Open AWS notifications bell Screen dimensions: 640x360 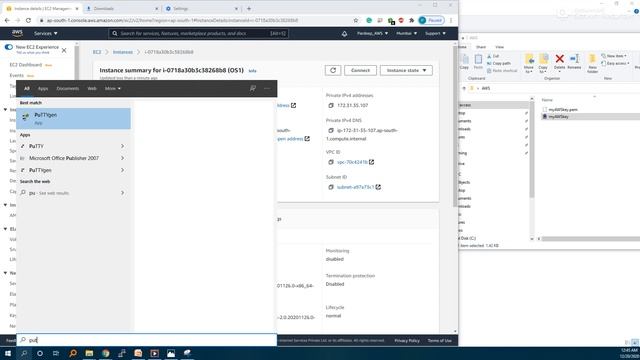(x=344, y=33)
